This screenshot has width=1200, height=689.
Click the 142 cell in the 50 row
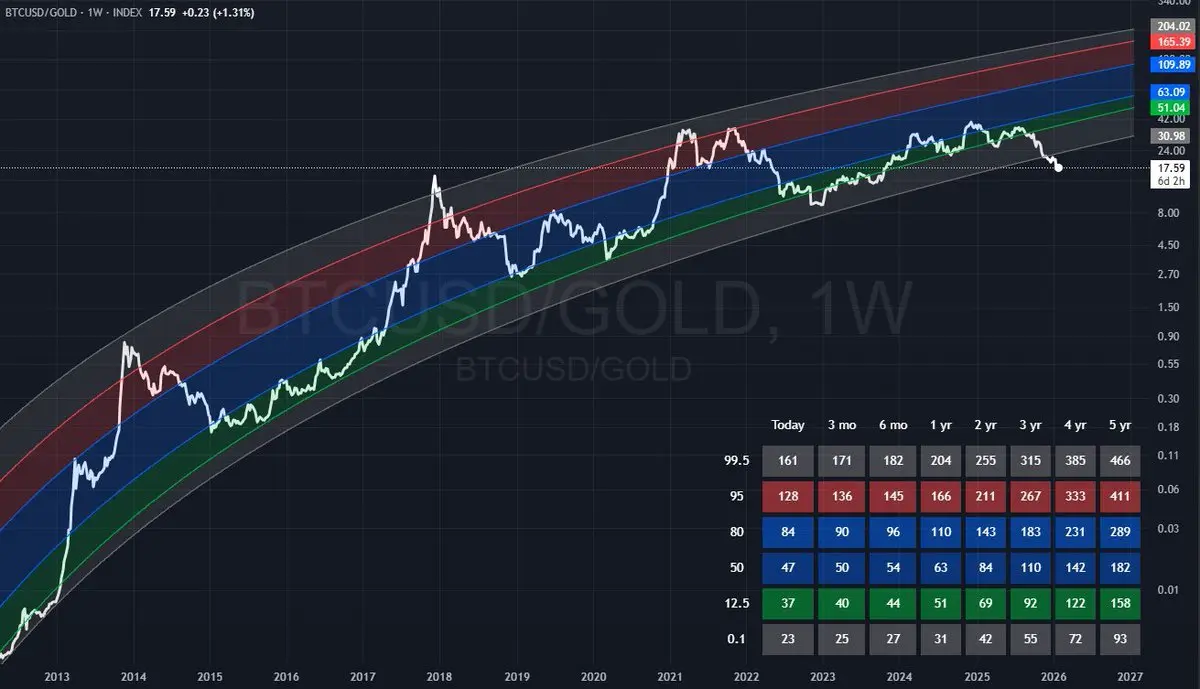pyautogui.click(x=1074, y=569)
